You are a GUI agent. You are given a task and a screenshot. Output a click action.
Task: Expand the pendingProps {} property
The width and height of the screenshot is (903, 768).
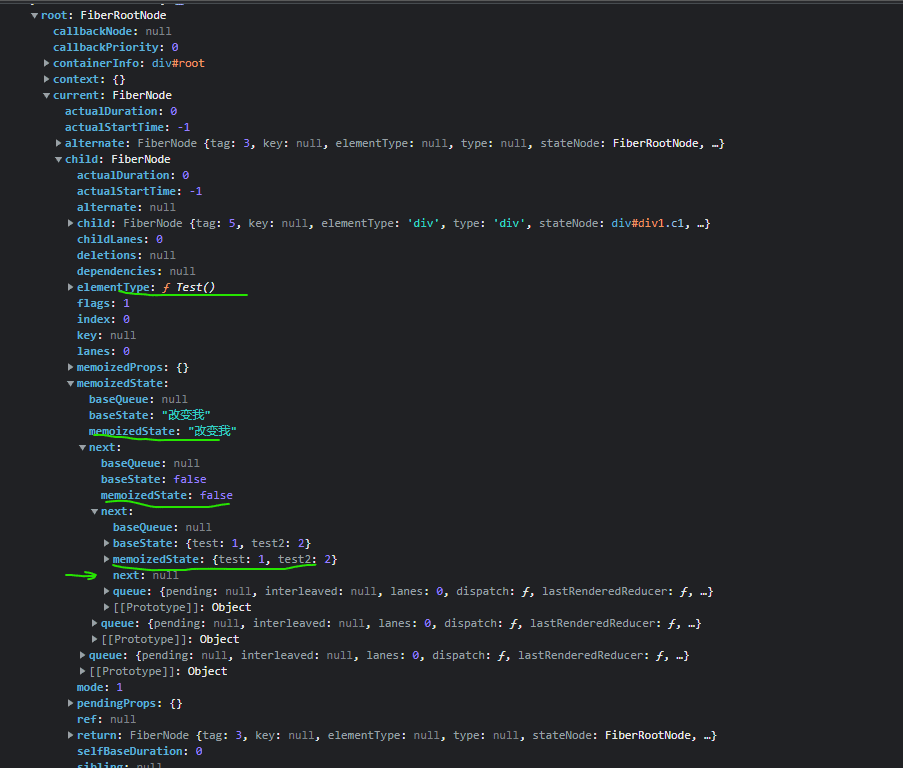[71, 704]
